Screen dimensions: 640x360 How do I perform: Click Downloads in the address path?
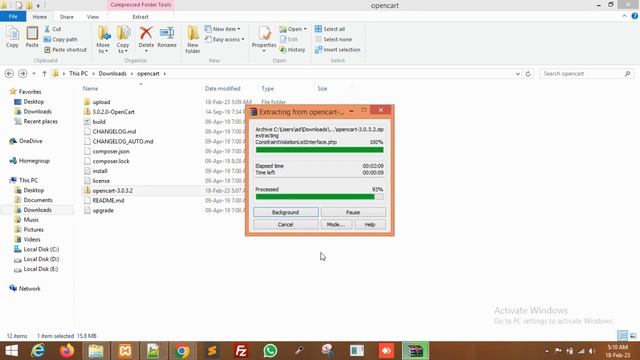[112, 73]
